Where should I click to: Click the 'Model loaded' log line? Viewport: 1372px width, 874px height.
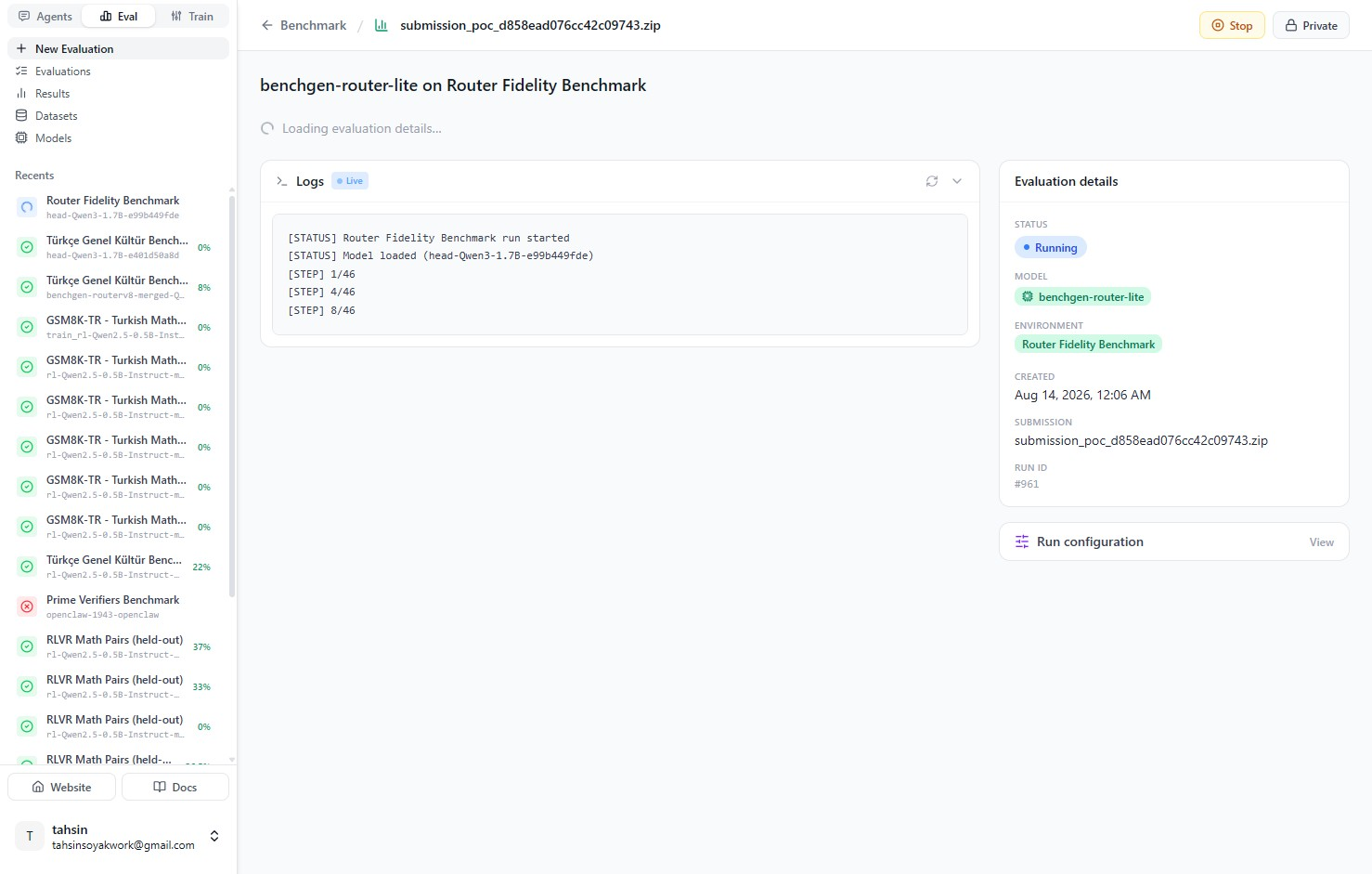(441, 255)
